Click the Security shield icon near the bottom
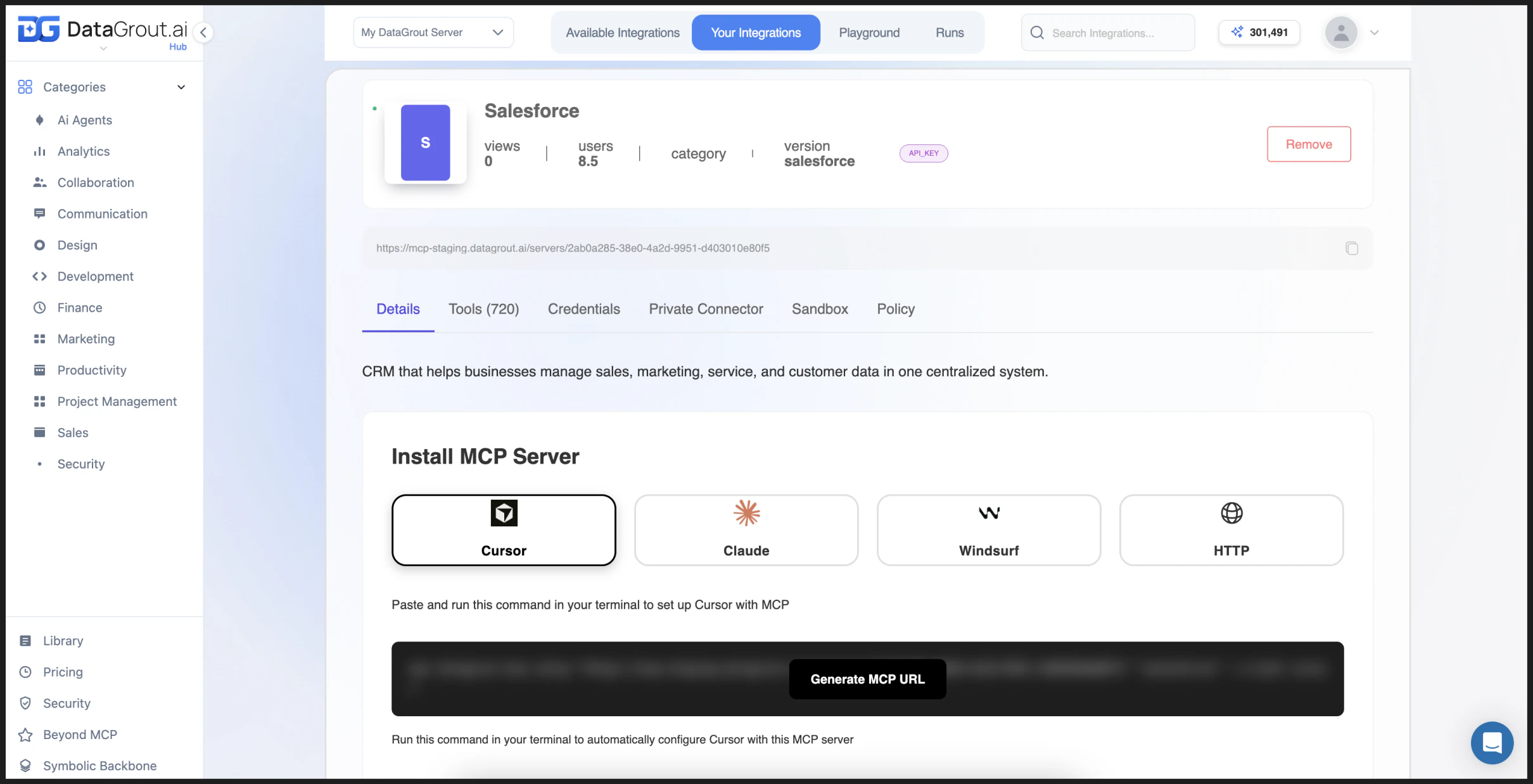The height and width of the screenshot is (784, 1533). coord(25,703)
